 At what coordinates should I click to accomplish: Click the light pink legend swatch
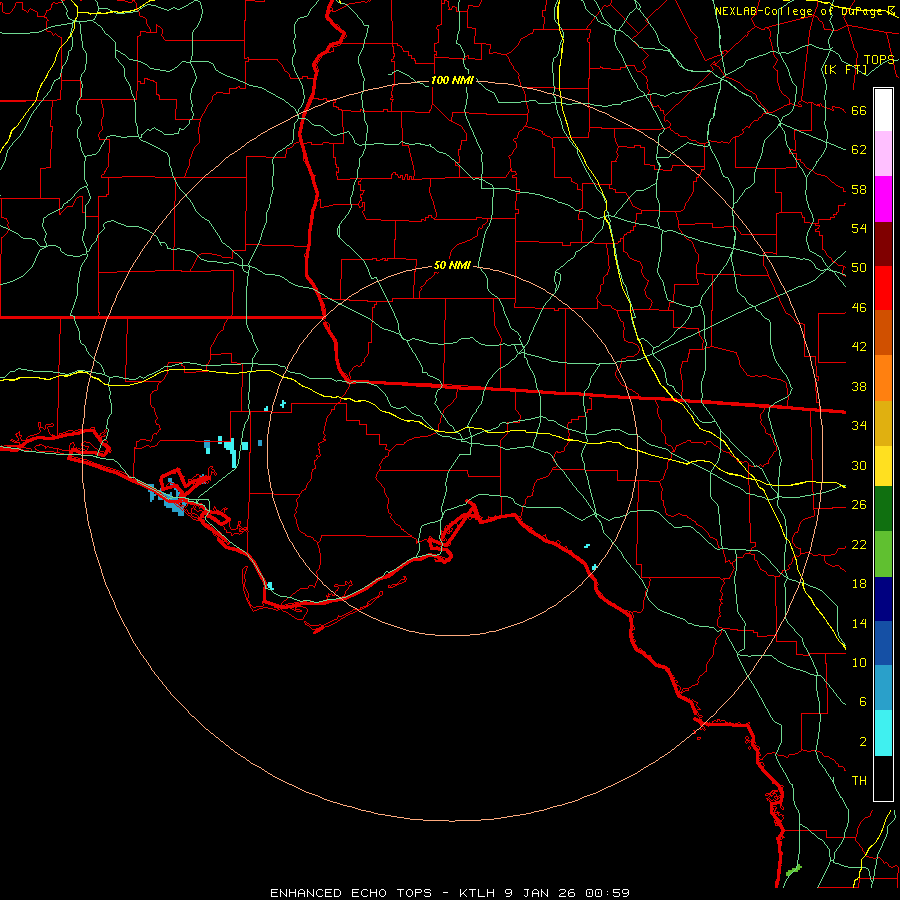(883, 154)
